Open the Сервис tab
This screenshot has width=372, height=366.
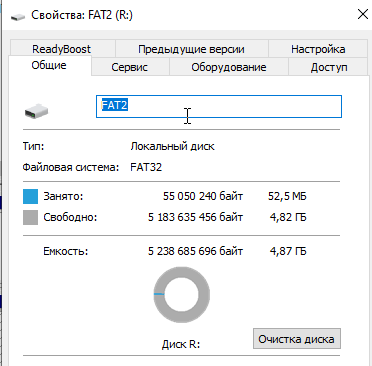pyautogui.click(x=130, y=67)
